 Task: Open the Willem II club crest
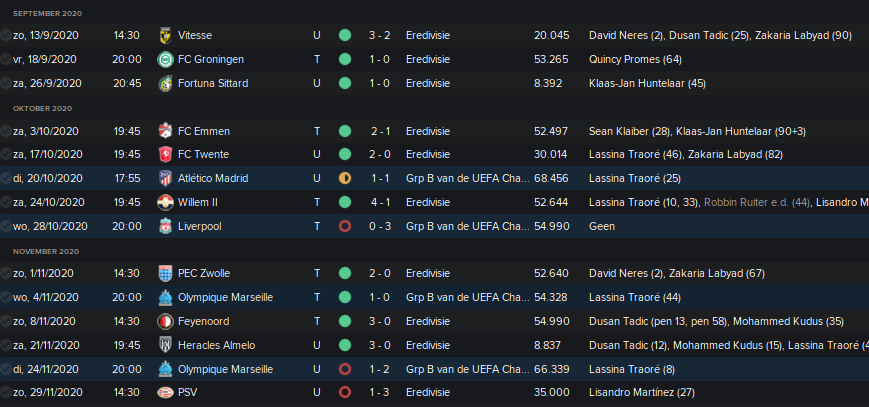click(x=165, y=202)
